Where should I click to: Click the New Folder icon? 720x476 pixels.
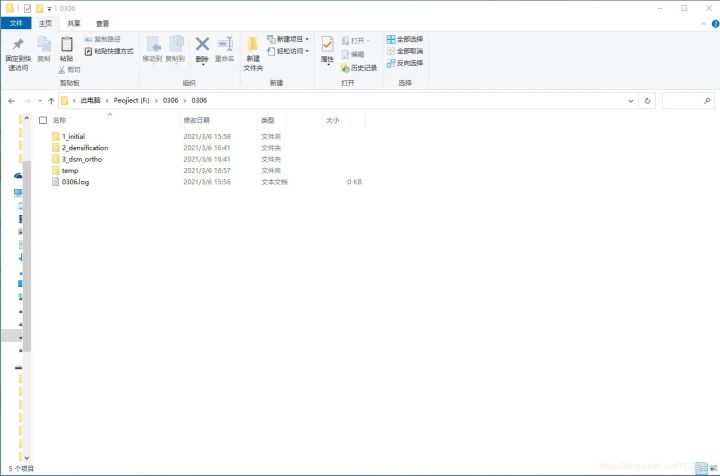[252, 47]
